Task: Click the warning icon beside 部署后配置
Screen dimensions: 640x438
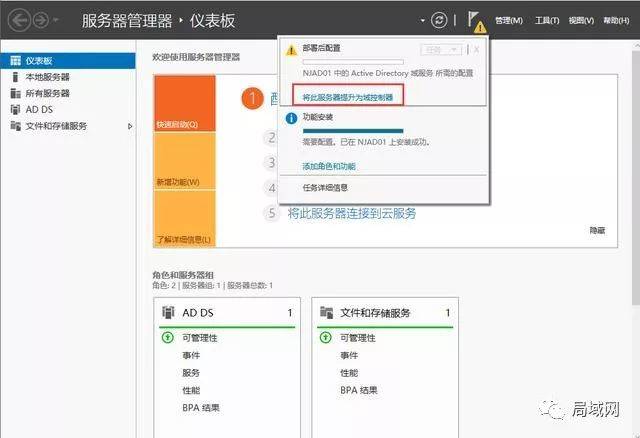Action: (291, 50)
